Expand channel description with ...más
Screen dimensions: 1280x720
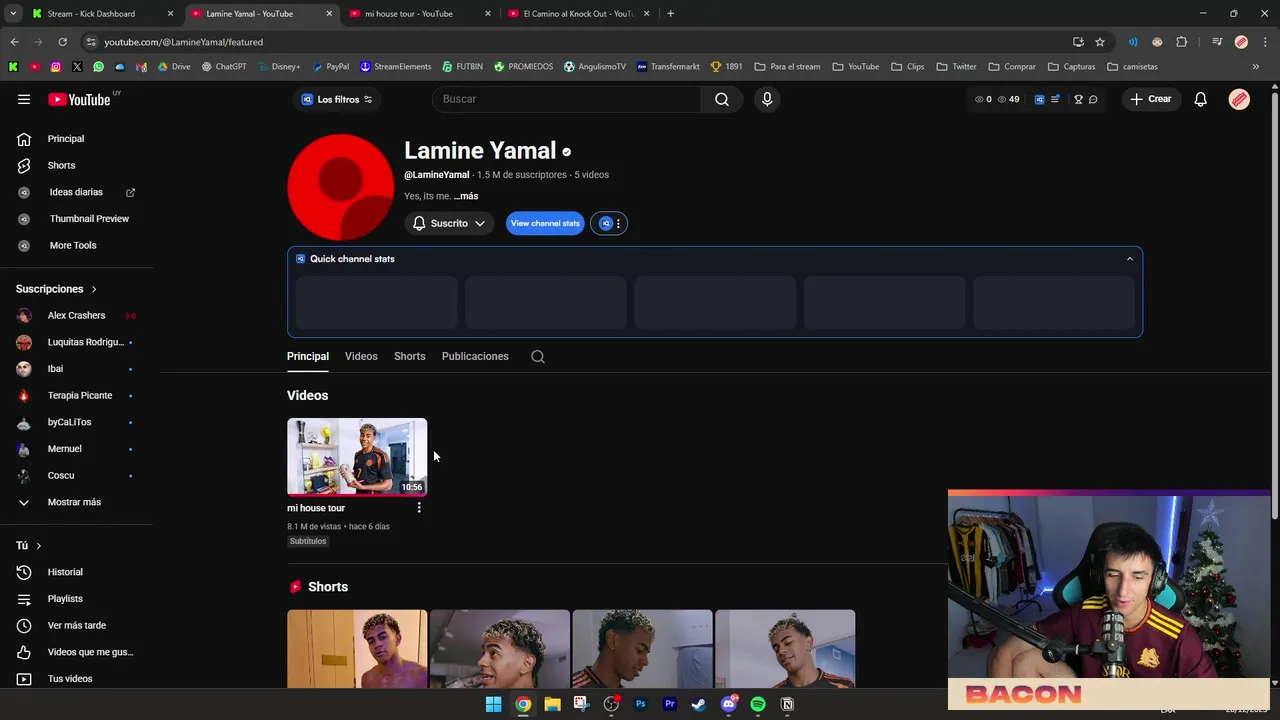[x=466, y=196]
